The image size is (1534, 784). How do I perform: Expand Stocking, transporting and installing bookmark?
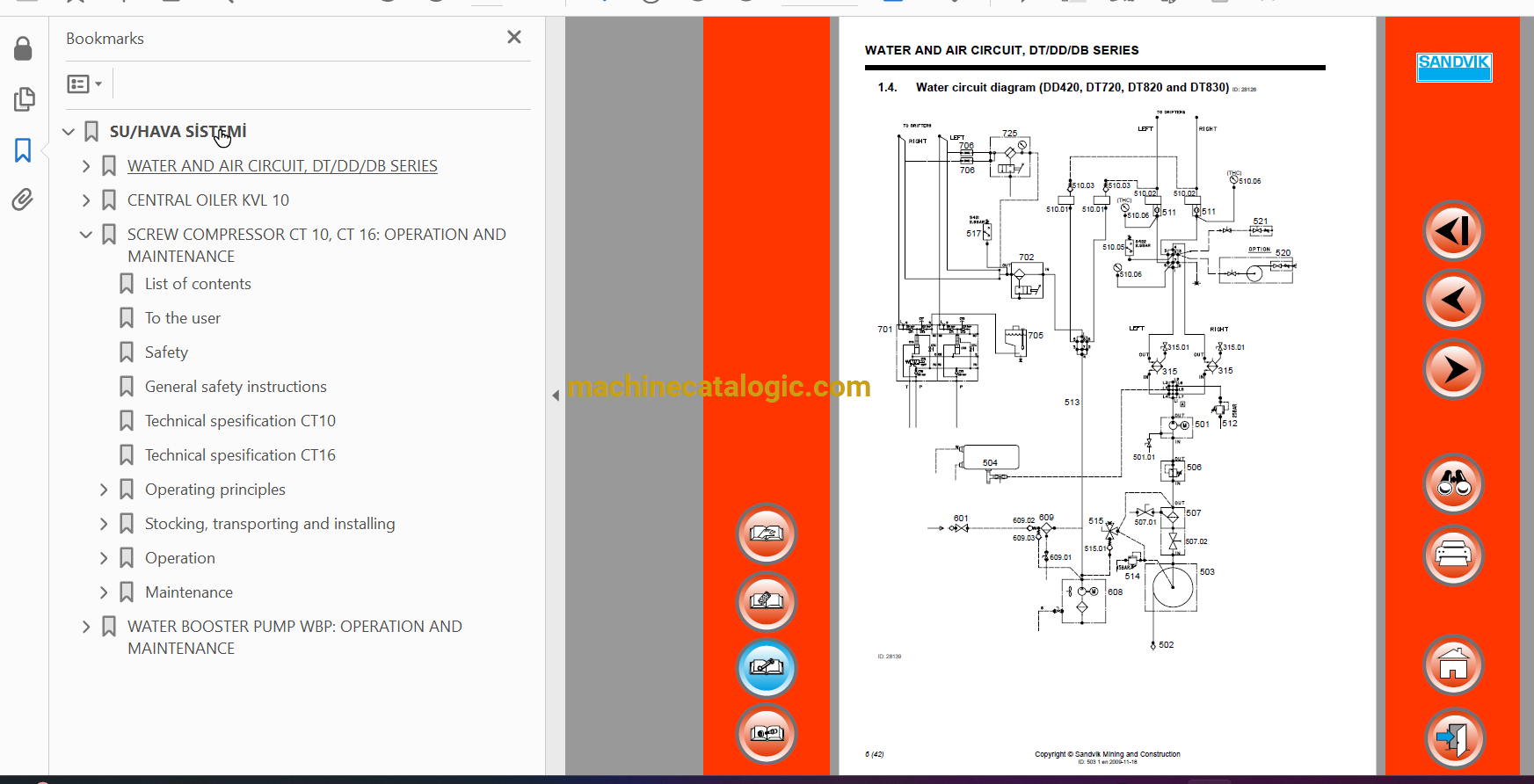click(x=104, y=524)
